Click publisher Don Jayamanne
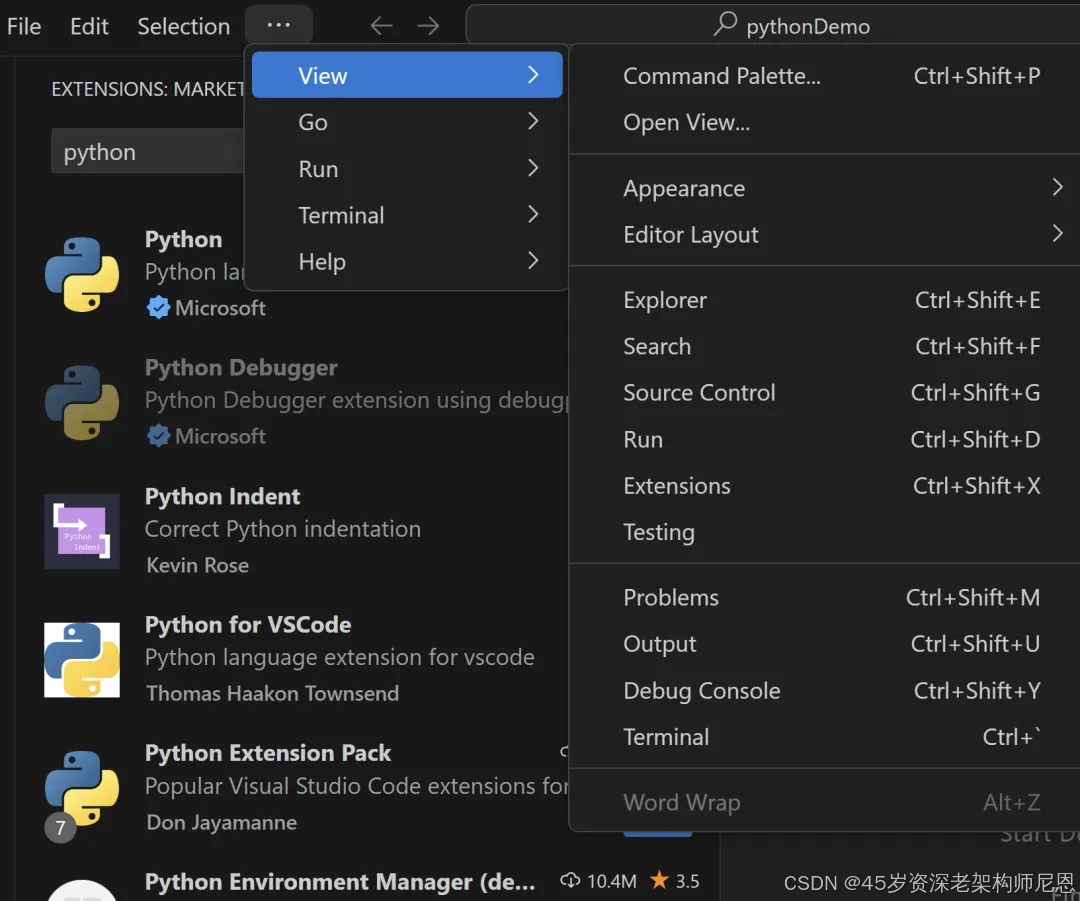 pos(222,822)
